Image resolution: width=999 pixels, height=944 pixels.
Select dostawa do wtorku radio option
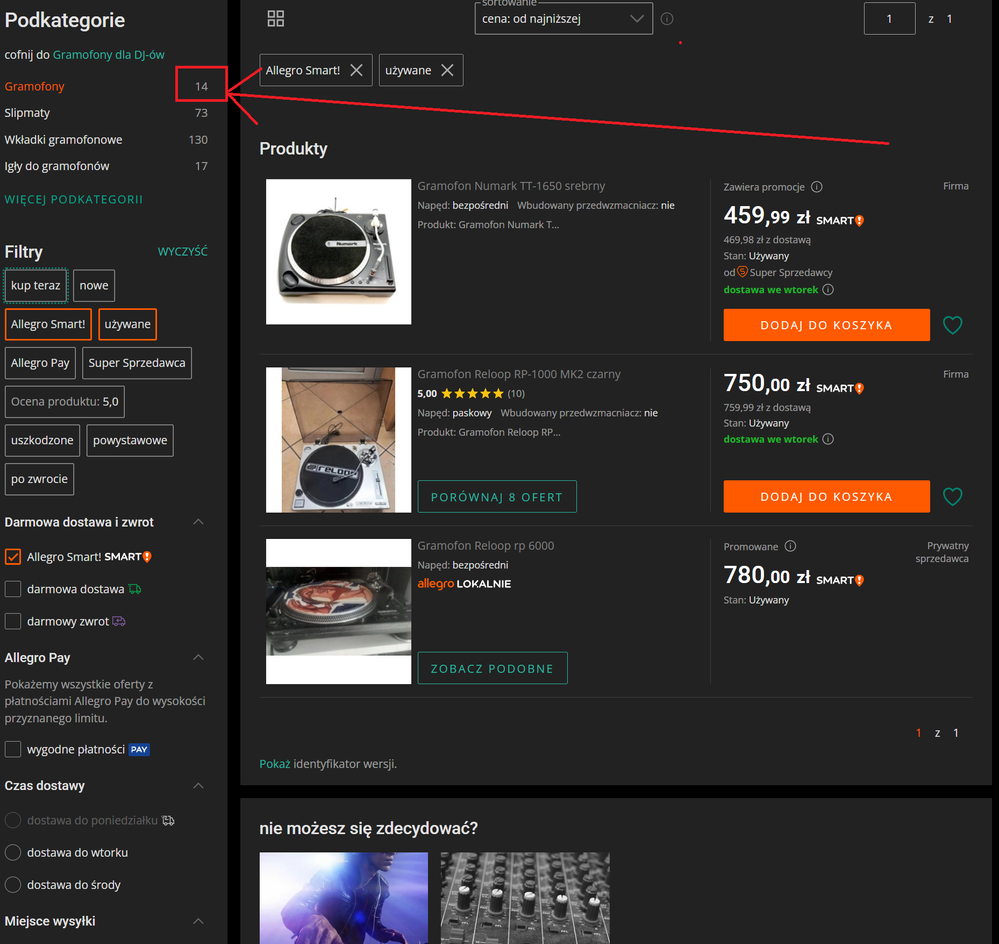click(13, 853)
